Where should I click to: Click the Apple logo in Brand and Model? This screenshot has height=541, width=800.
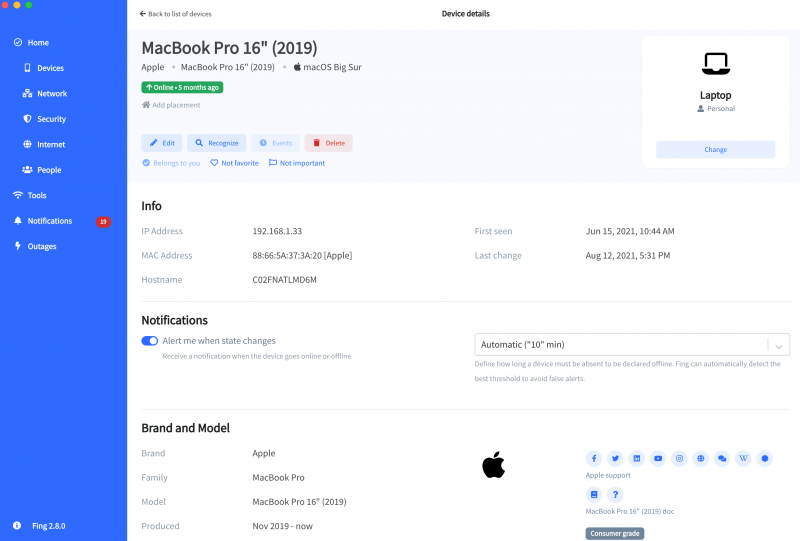click(x=493, y=465)
